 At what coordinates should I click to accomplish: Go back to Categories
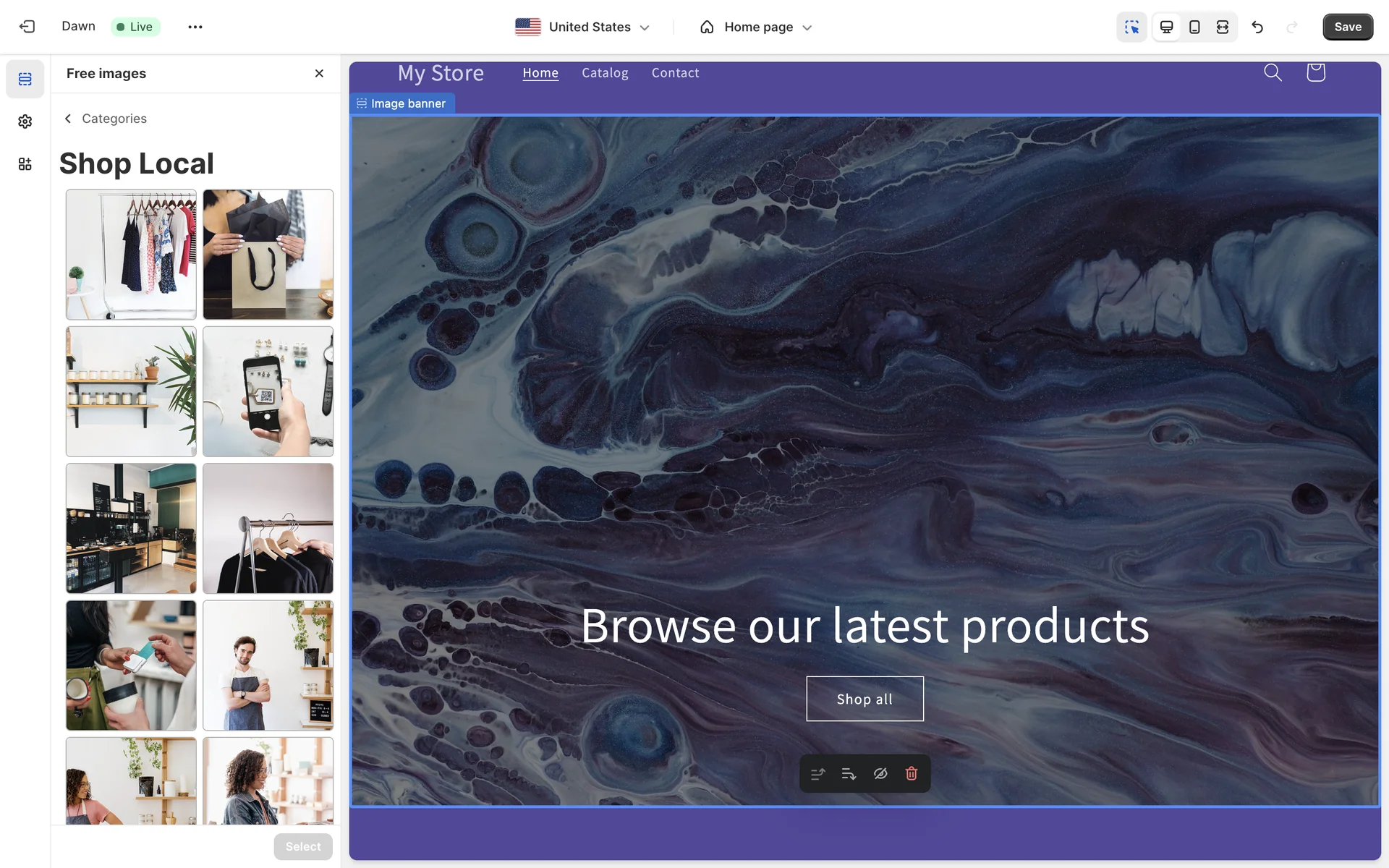click(x=106, y=119)
